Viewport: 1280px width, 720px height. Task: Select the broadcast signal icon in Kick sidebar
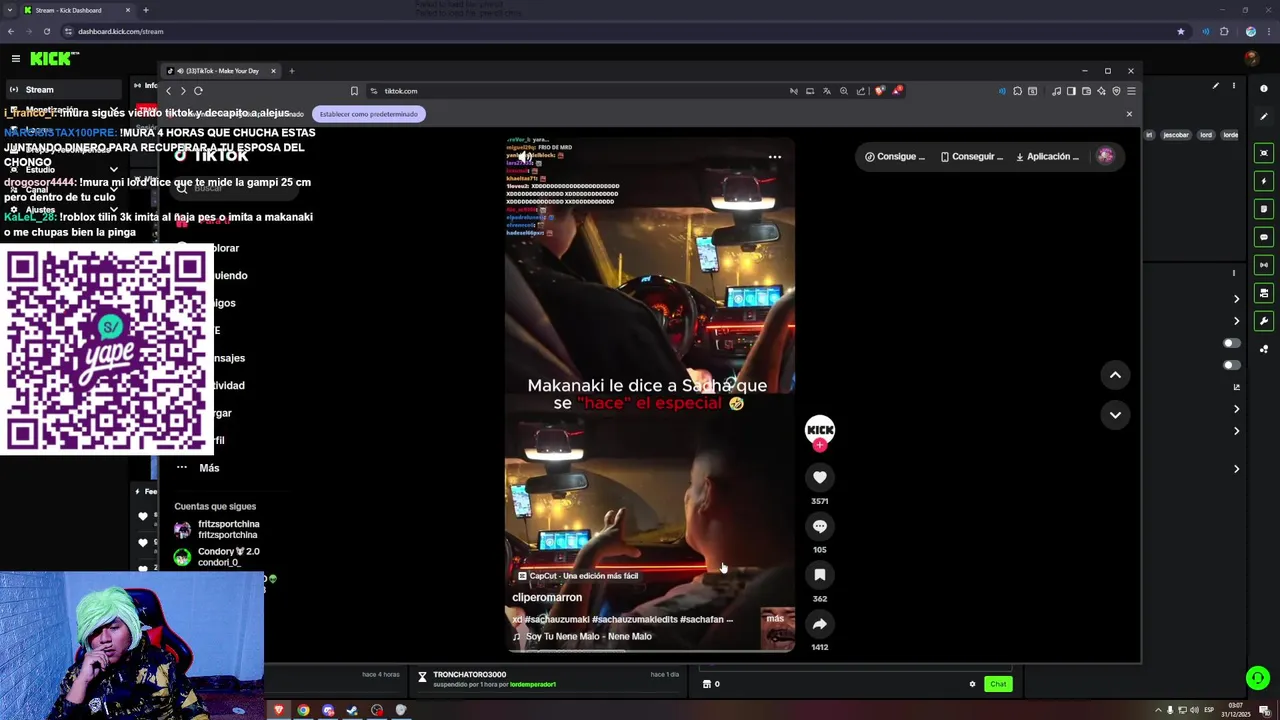1264,265
